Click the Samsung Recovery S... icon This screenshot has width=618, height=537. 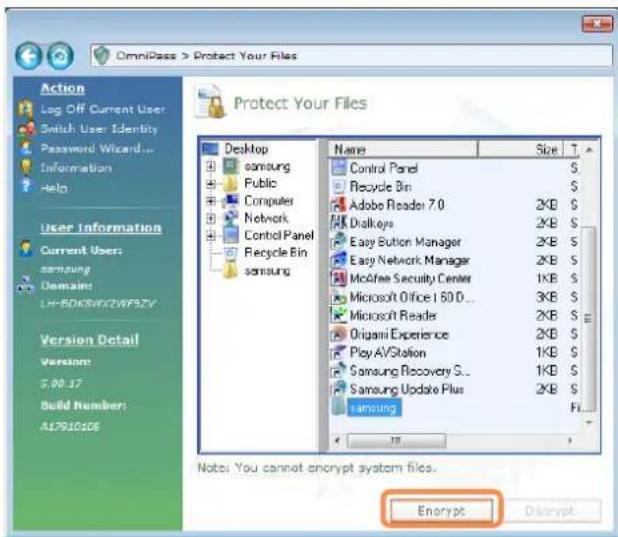tap(338, 371)
